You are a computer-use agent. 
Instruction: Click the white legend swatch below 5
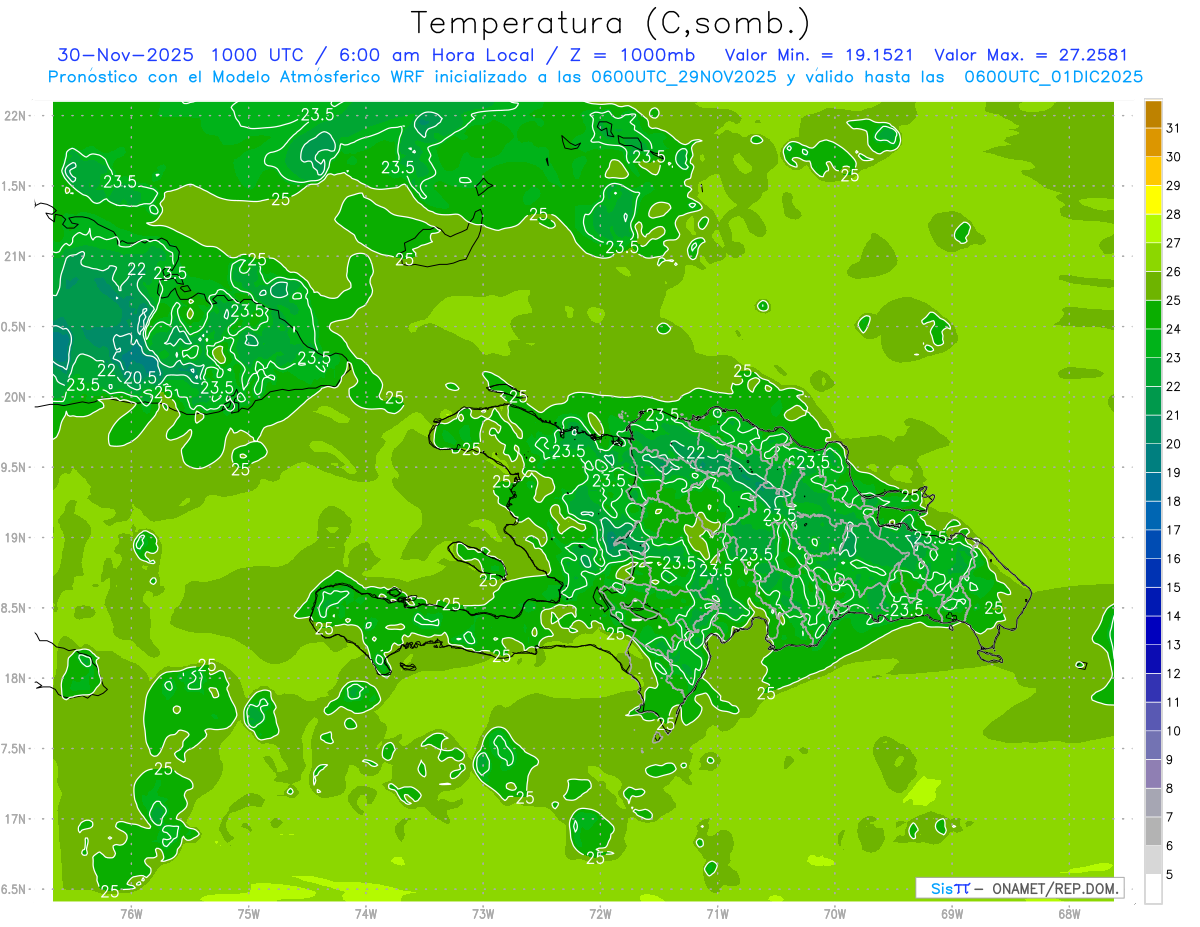[x=1153, y=889]
